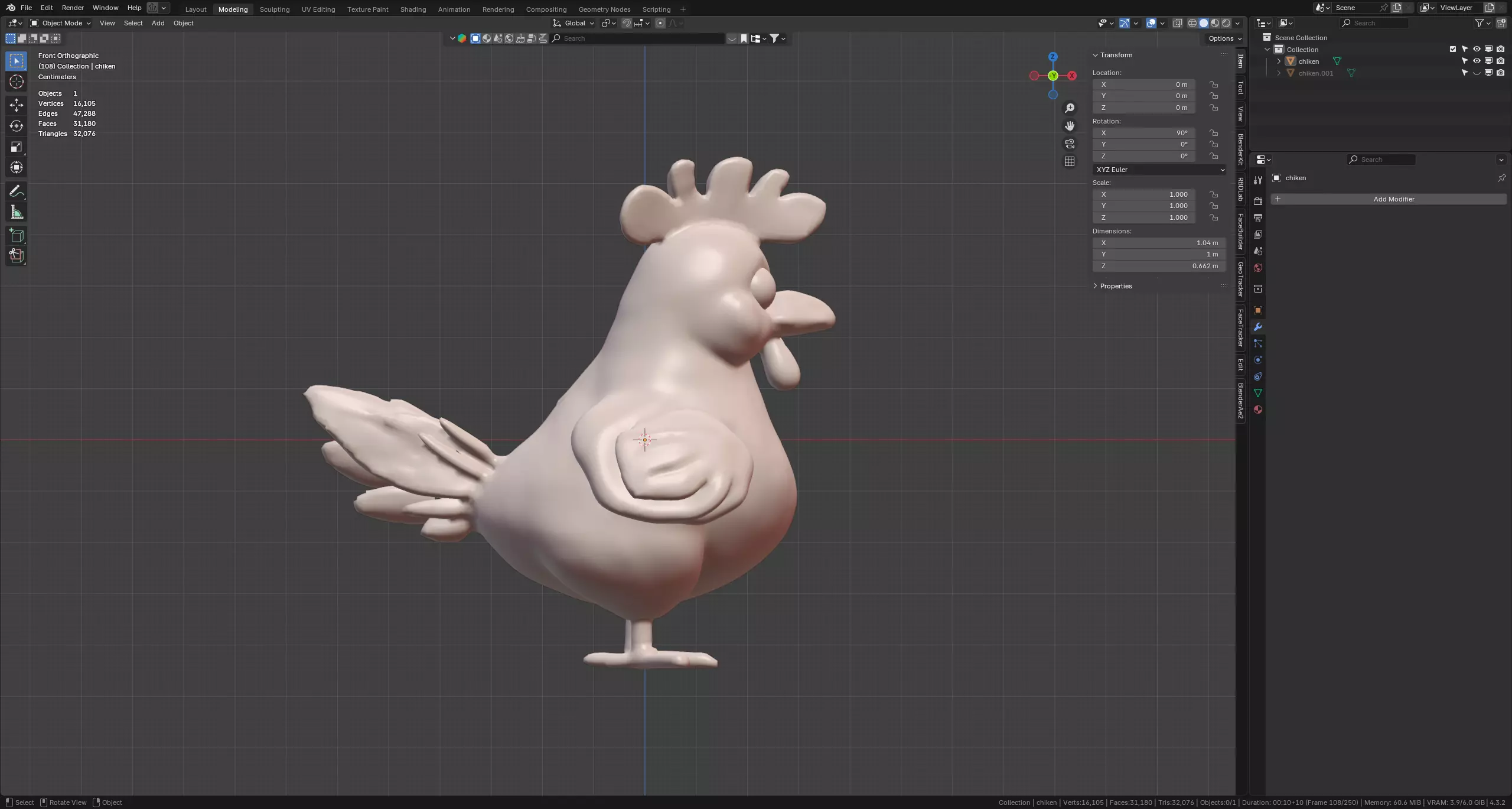
Task: Open the Object properties tab
Action: pyautogui.click(x=1258, y=310)
